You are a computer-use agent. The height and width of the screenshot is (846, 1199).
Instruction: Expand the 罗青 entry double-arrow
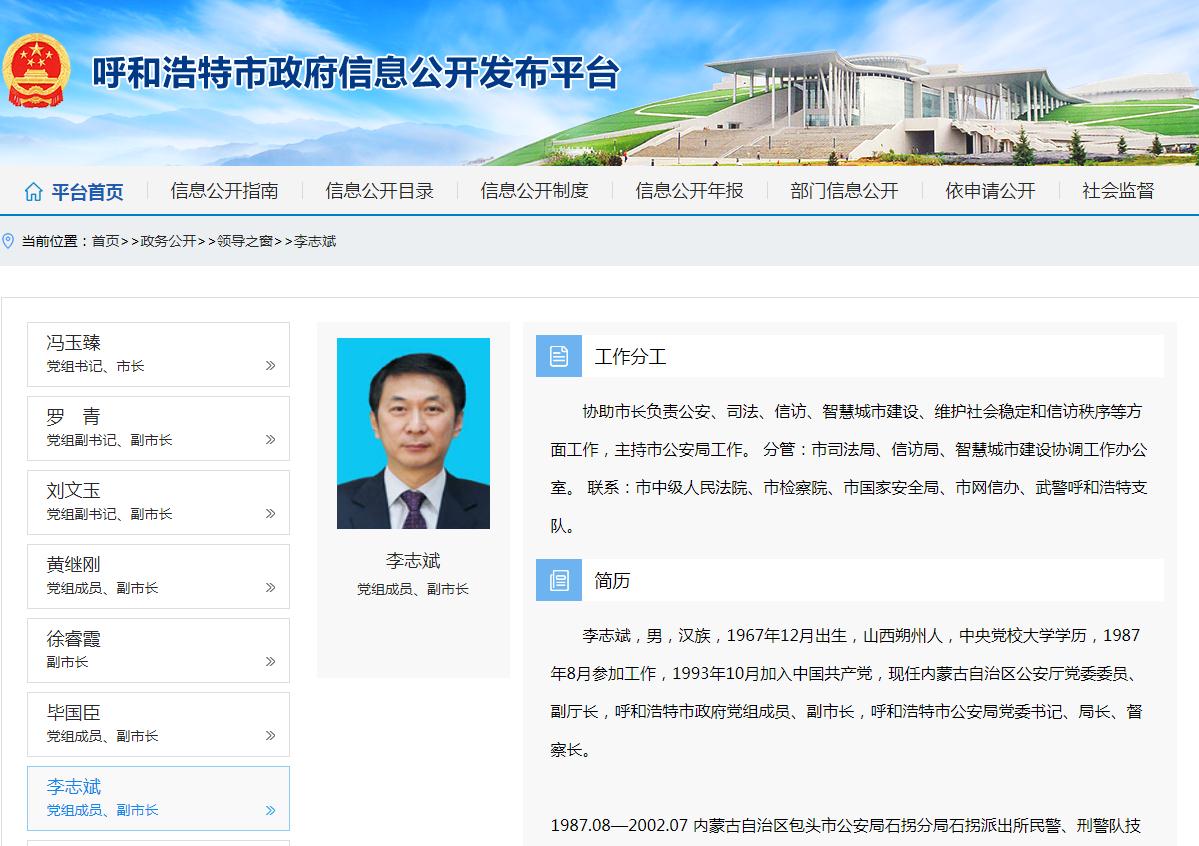(x=270, y=440)
